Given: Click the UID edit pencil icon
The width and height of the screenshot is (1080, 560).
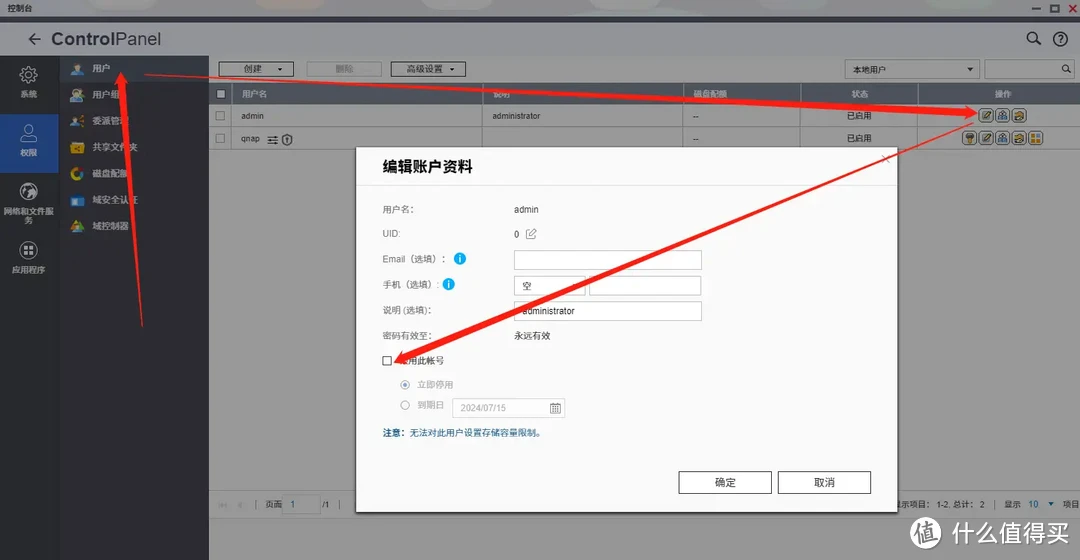Looking at the screenshot, I should tap(531, 234).
